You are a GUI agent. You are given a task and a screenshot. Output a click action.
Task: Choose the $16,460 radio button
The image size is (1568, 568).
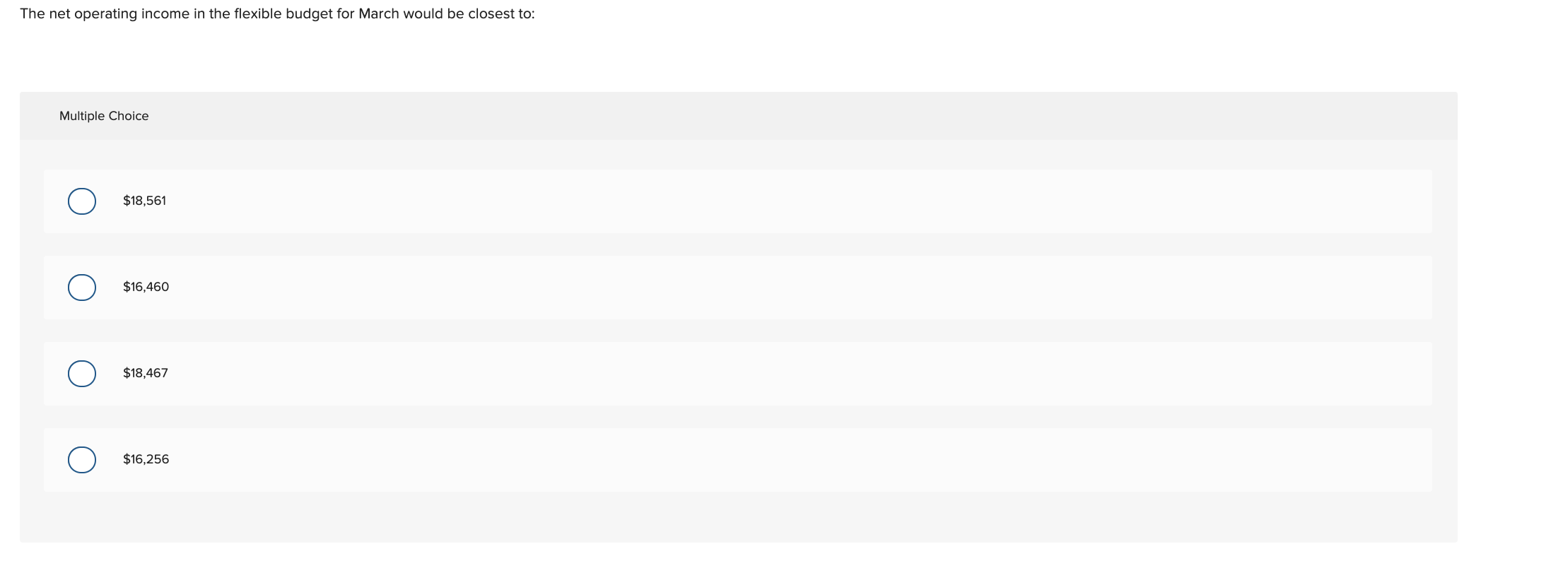[82, 288]
